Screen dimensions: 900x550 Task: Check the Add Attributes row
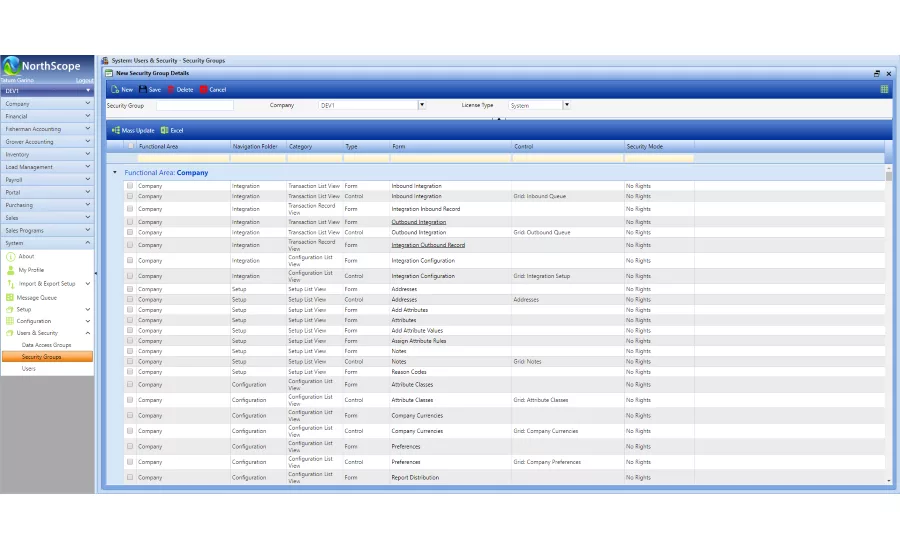coord(130,310)
